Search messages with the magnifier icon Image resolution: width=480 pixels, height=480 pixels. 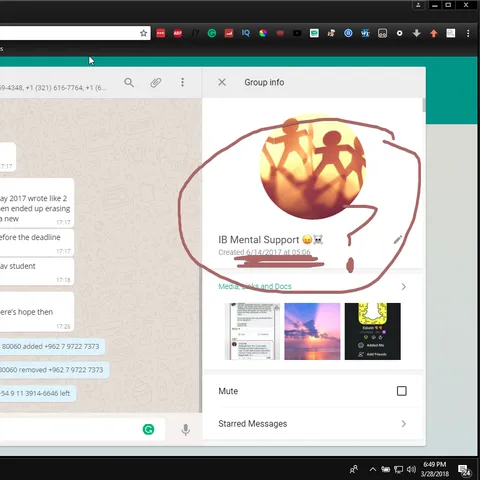(129, 82)
